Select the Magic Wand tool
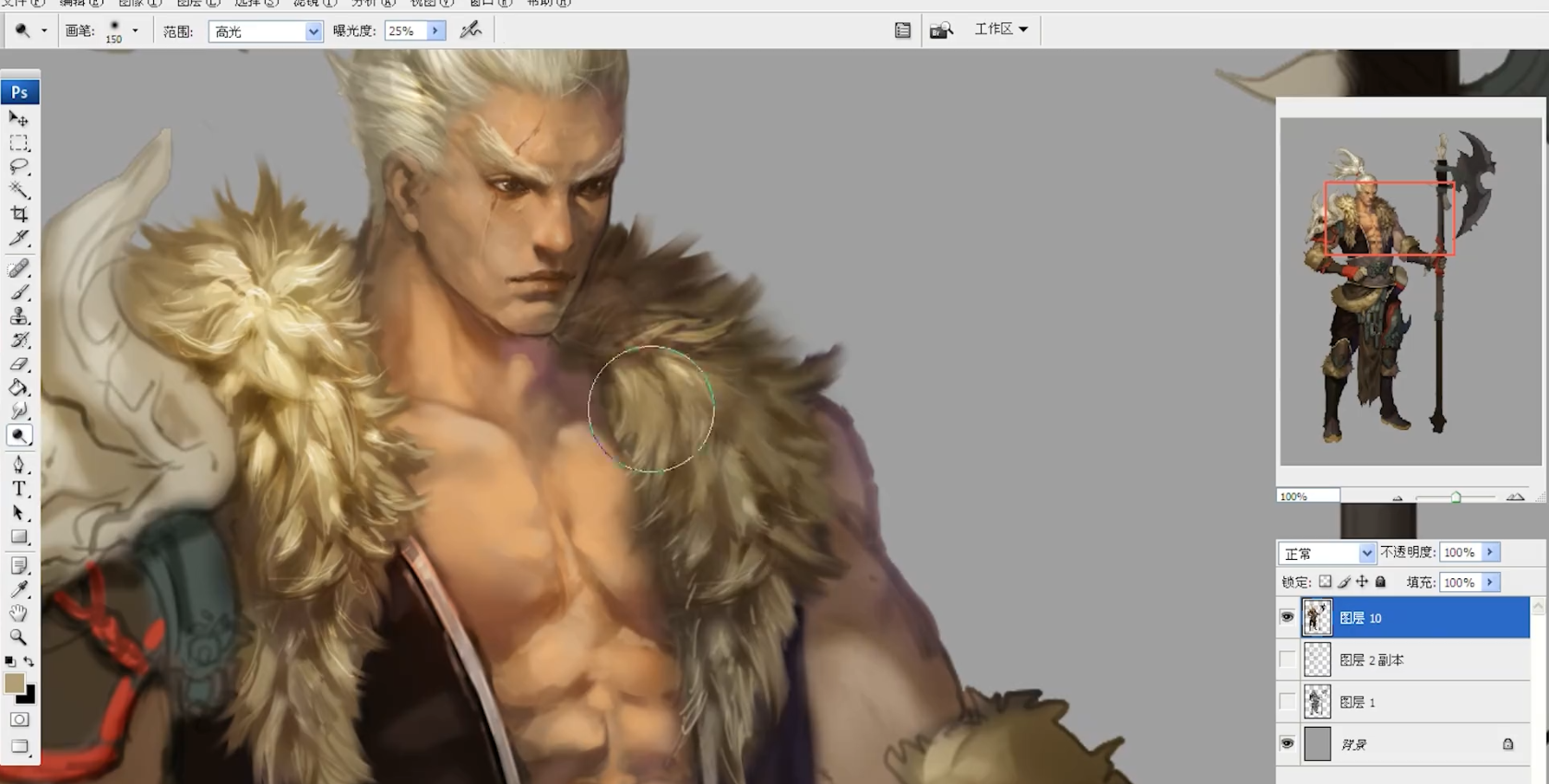 (18, 191)
